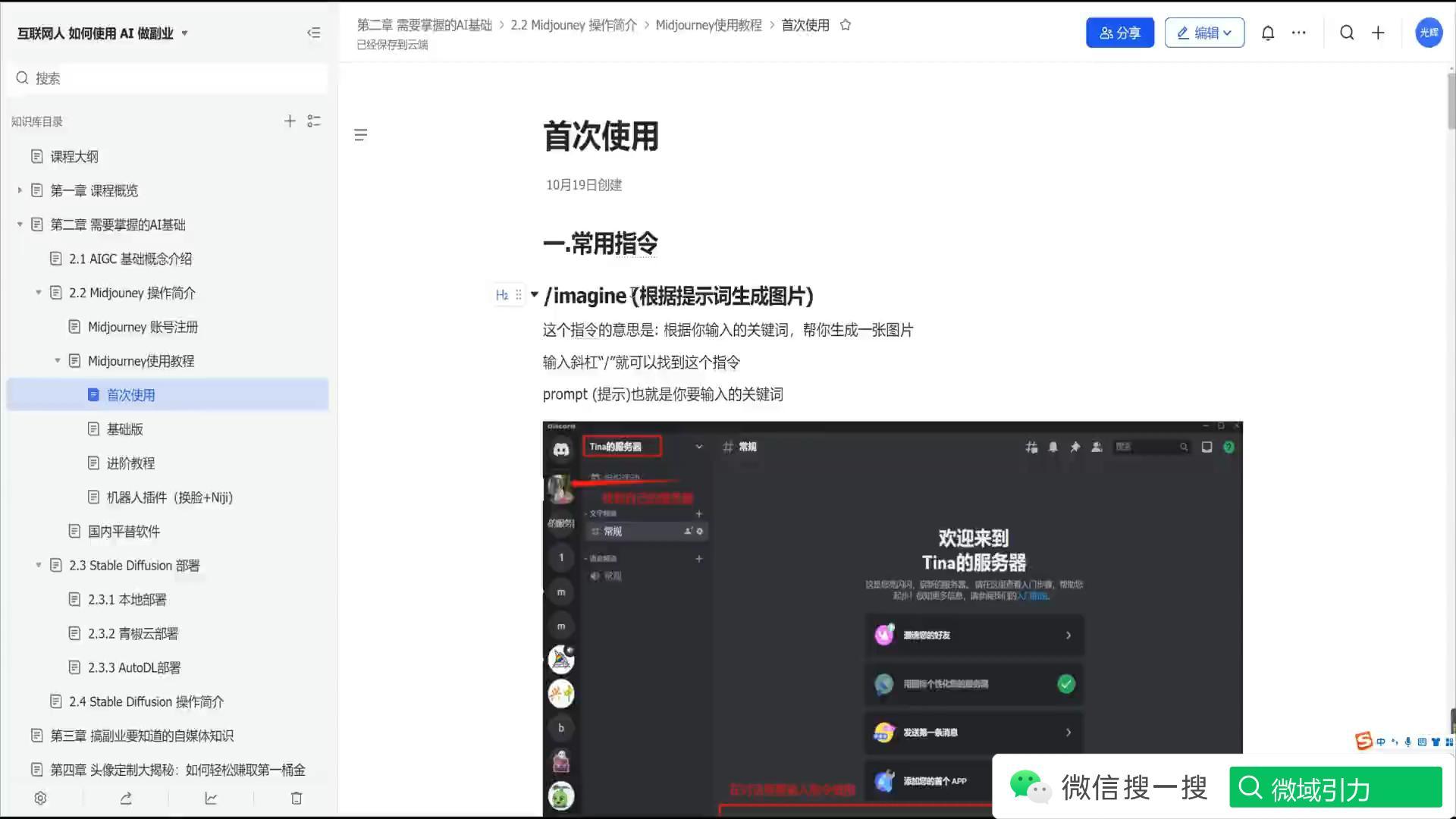Screen dimensions: 1456x819
Task: Click the page icon beside 课程大纲
Action: pyautogui.click(x=36, y=156)
